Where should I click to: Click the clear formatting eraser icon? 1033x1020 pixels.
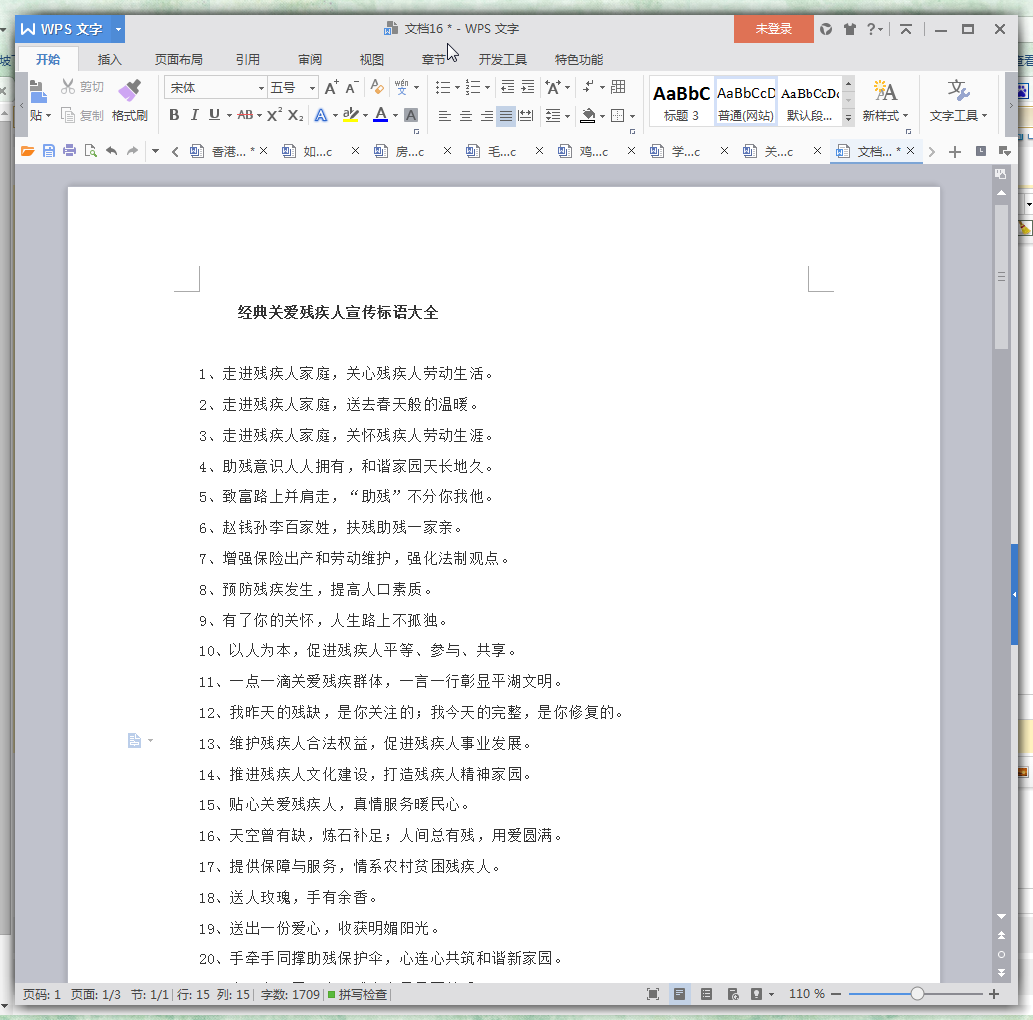click(x=377, y=87)
